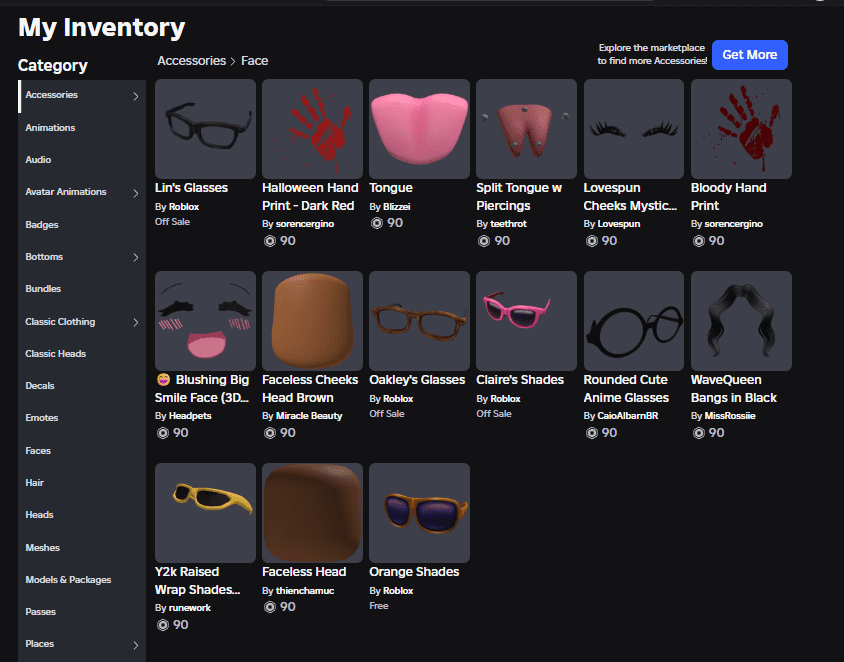
Task: Expand the Avatar Animations submenu arrow
Action: coord(136,193)
